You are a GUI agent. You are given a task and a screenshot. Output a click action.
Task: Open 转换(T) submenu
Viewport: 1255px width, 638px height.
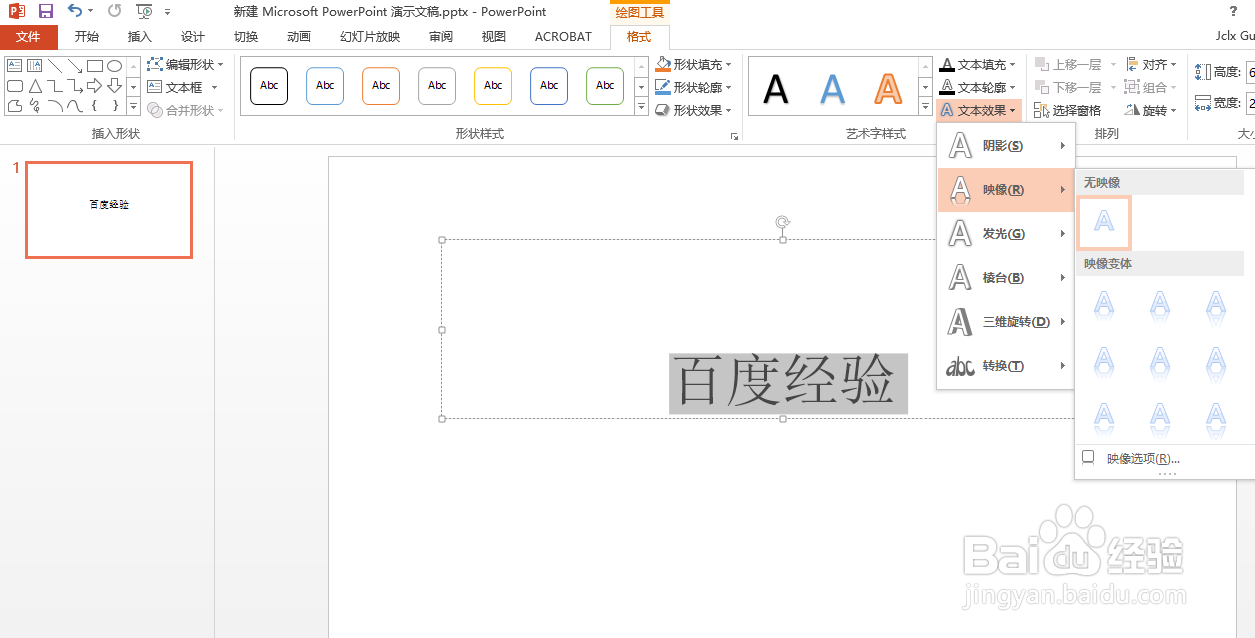[1006, 366]
